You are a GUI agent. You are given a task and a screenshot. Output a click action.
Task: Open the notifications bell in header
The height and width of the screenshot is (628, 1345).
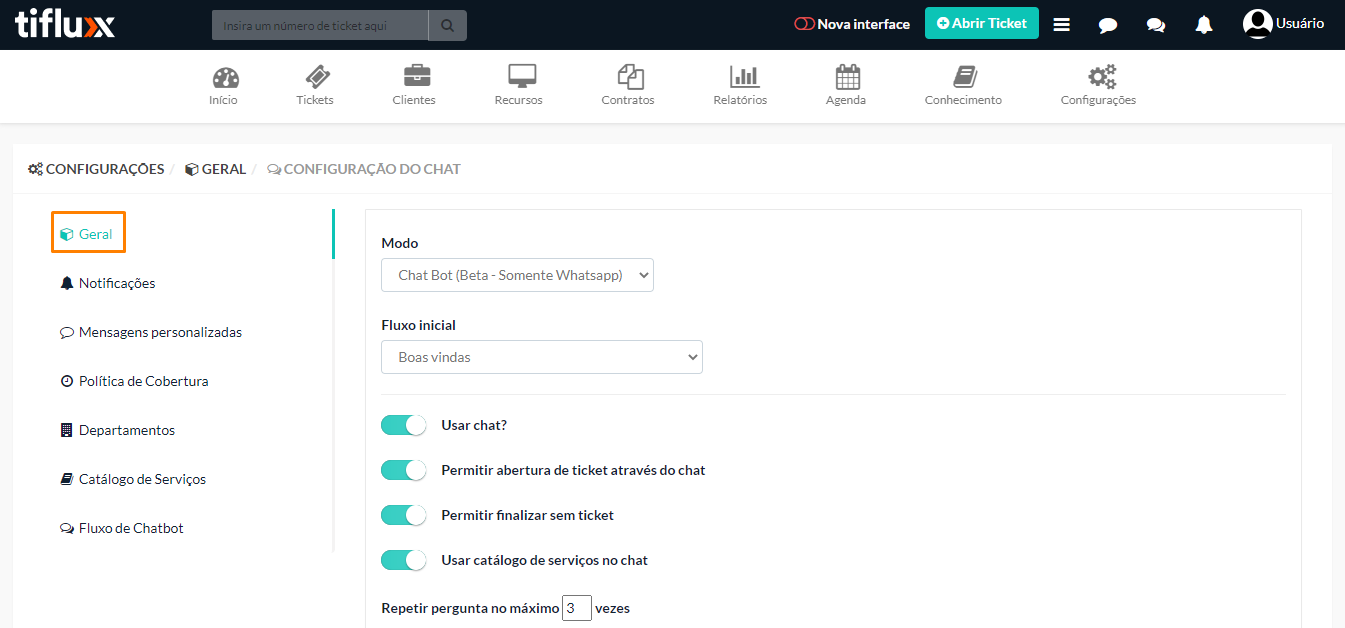1204,25
